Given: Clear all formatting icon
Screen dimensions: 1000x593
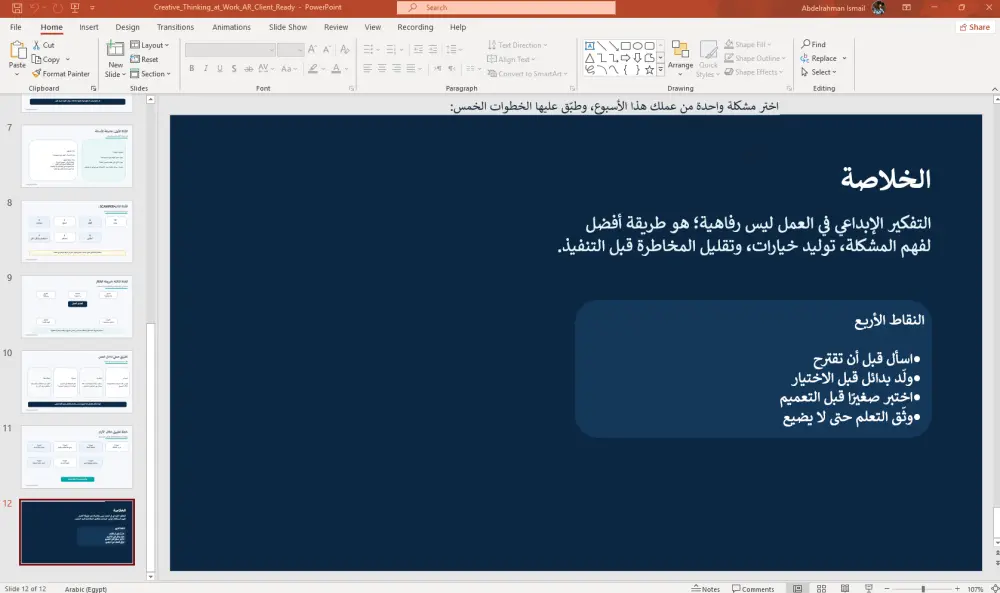Looking at the screenshot, I should coord(344,49).
